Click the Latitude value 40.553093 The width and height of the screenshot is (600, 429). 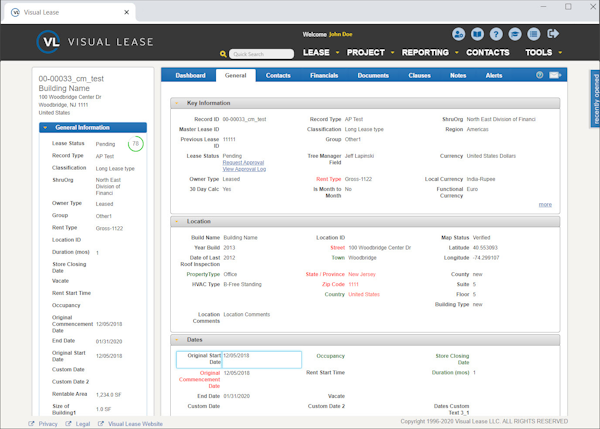pyautogui.click(x=485, y=248)
